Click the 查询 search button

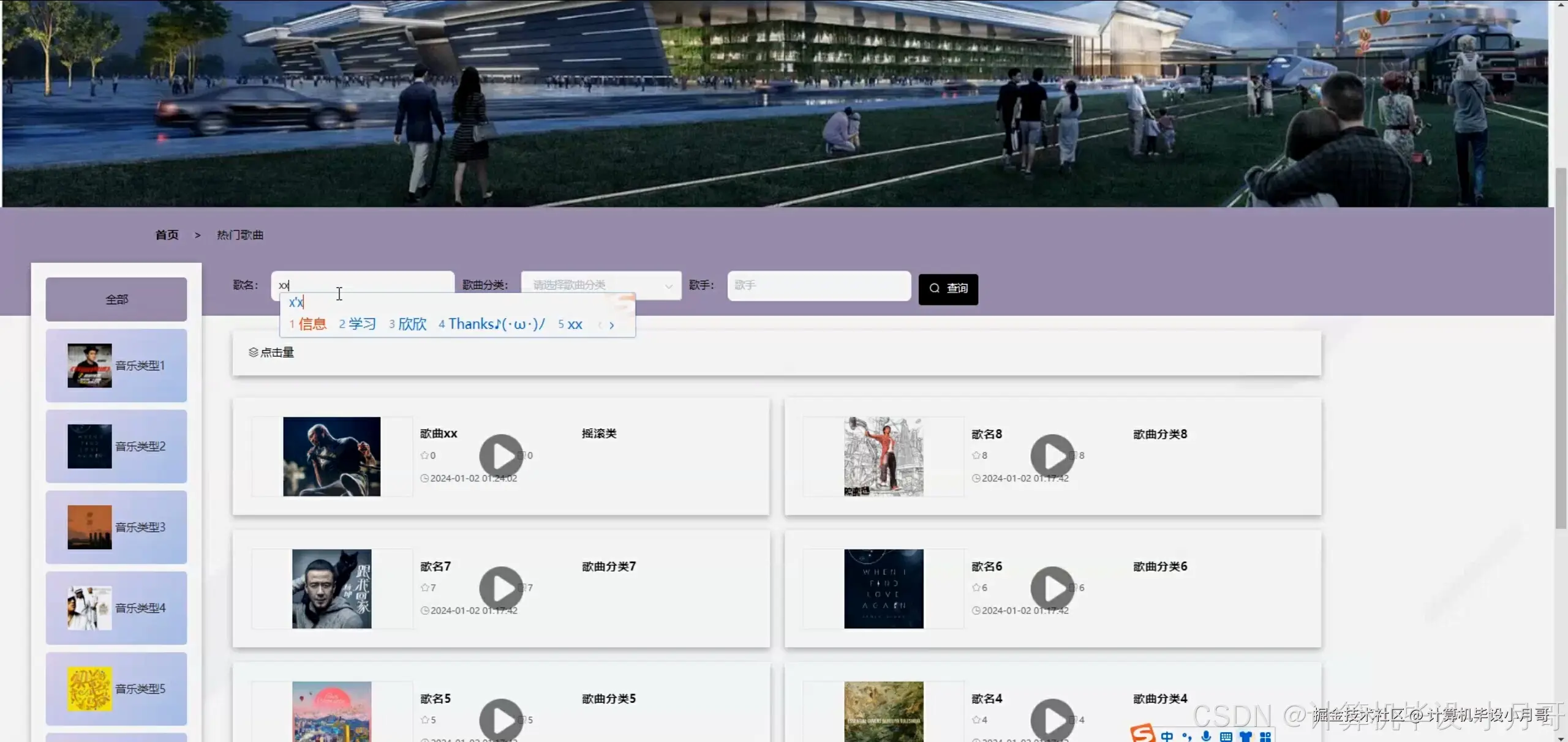(x=948, y=289)
